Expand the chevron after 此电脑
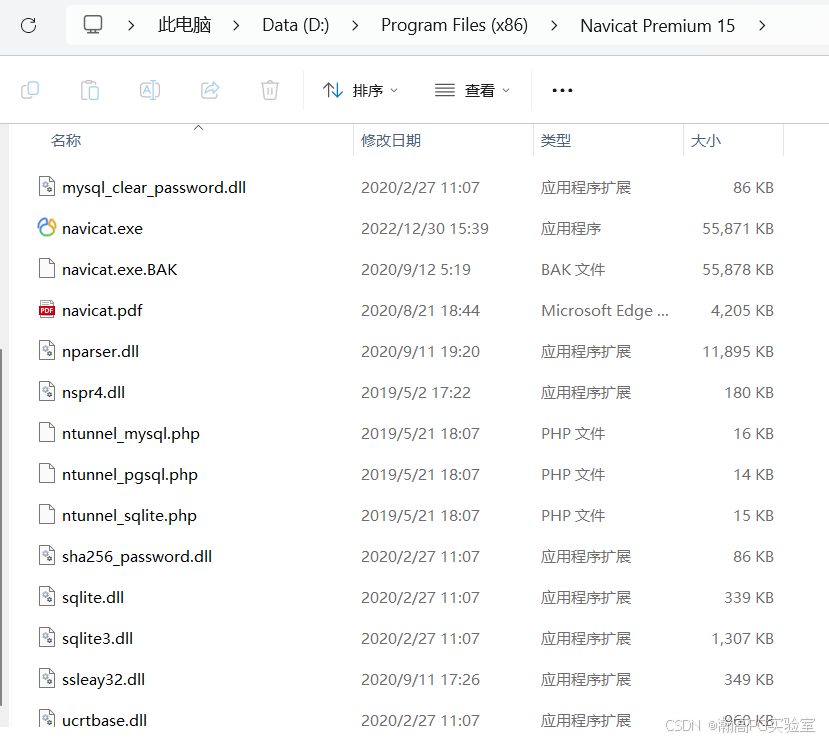829x741 pixels. (236, 25)
